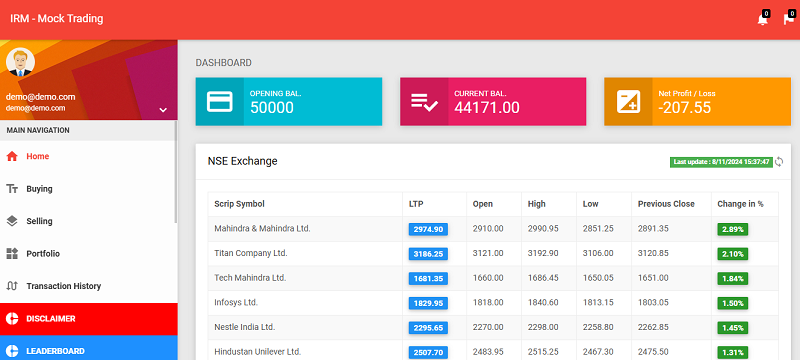Image resolution: width=800 pixels, height=360 pixels.
Task: Click the Current Bal. value 44171.00
Action: (487, 108)
